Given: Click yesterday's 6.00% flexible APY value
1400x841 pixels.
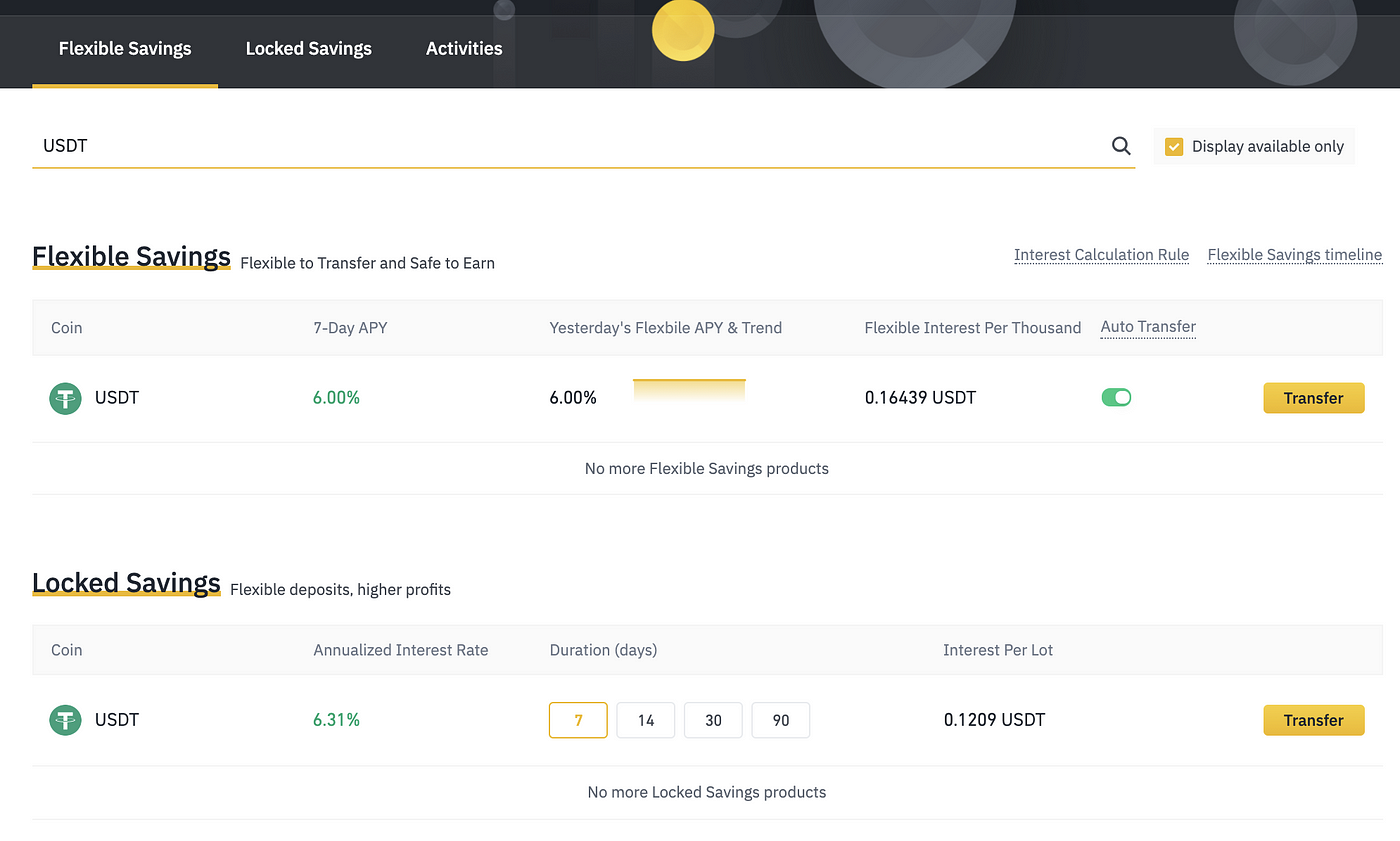Looking at the screenshot, I should (x=573, y=398).
